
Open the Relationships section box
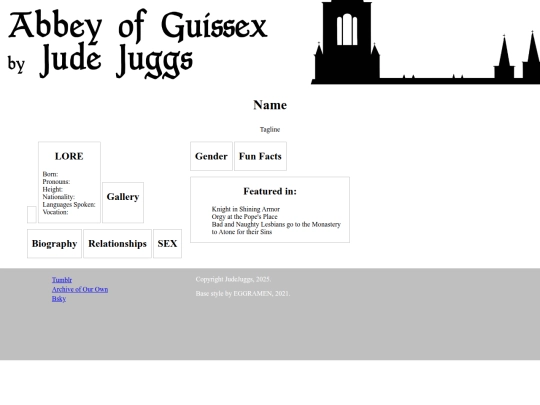117,243
